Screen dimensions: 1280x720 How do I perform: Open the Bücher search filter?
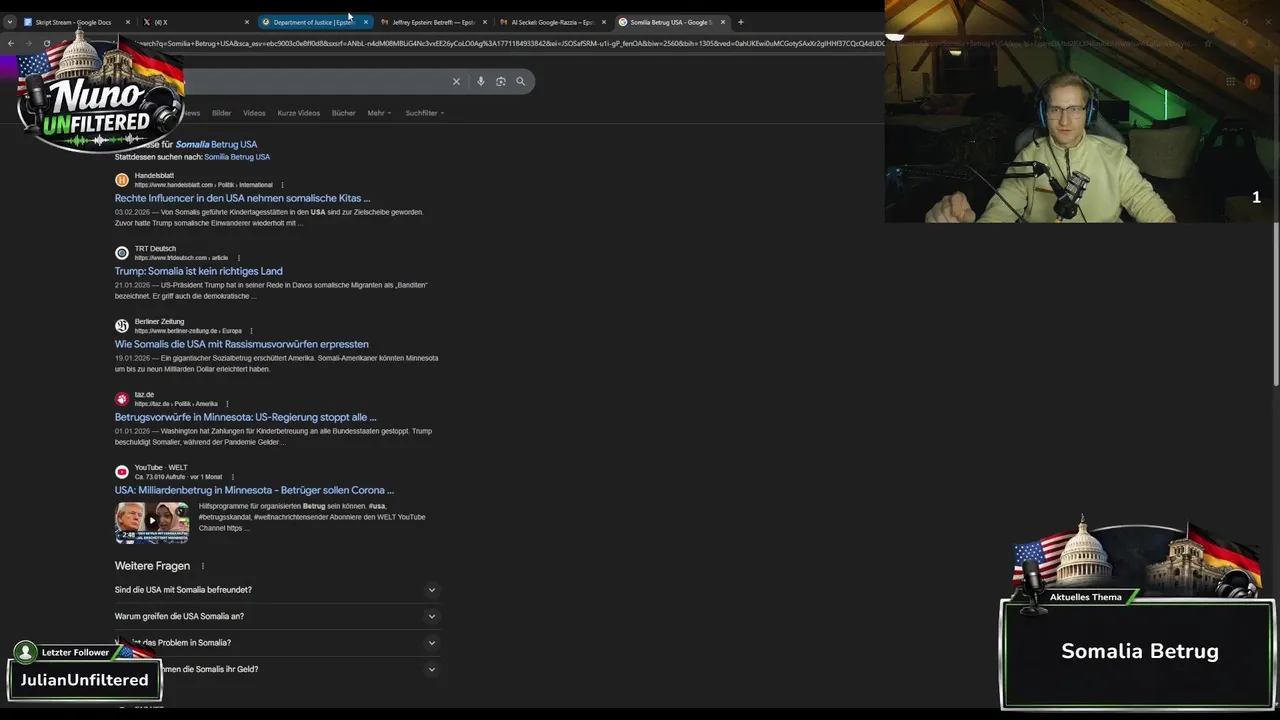pyautogui.click(x=344, y=113)
